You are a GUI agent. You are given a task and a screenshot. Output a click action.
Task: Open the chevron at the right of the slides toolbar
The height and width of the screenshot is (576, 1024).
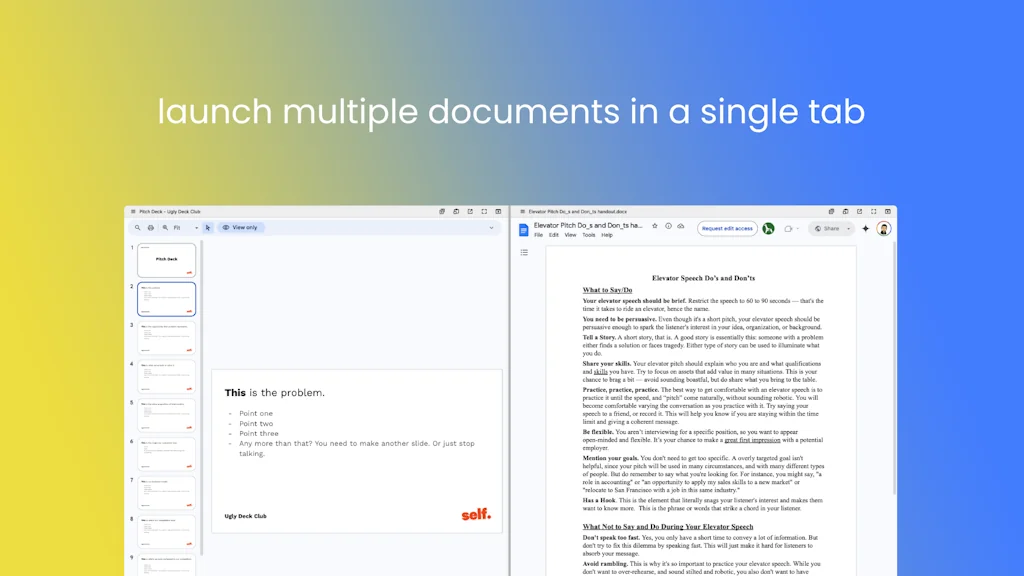click(492, 227)
